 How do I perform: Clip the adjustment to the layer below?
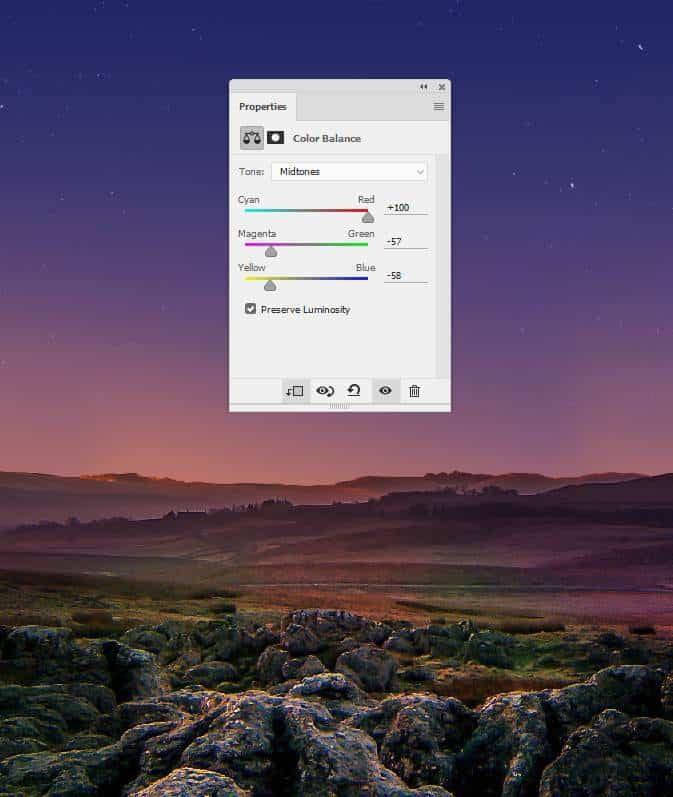pyautogui.click(x=295, y=391)
